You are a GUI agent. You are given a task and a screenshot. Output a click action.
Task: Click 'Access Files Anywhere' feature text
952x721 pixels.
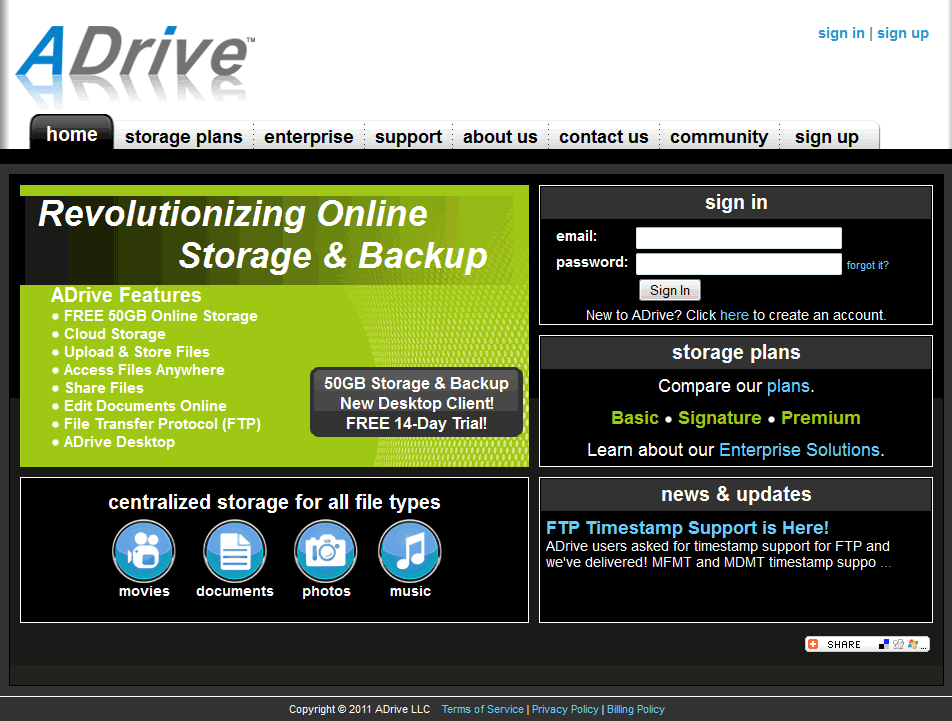144,370
